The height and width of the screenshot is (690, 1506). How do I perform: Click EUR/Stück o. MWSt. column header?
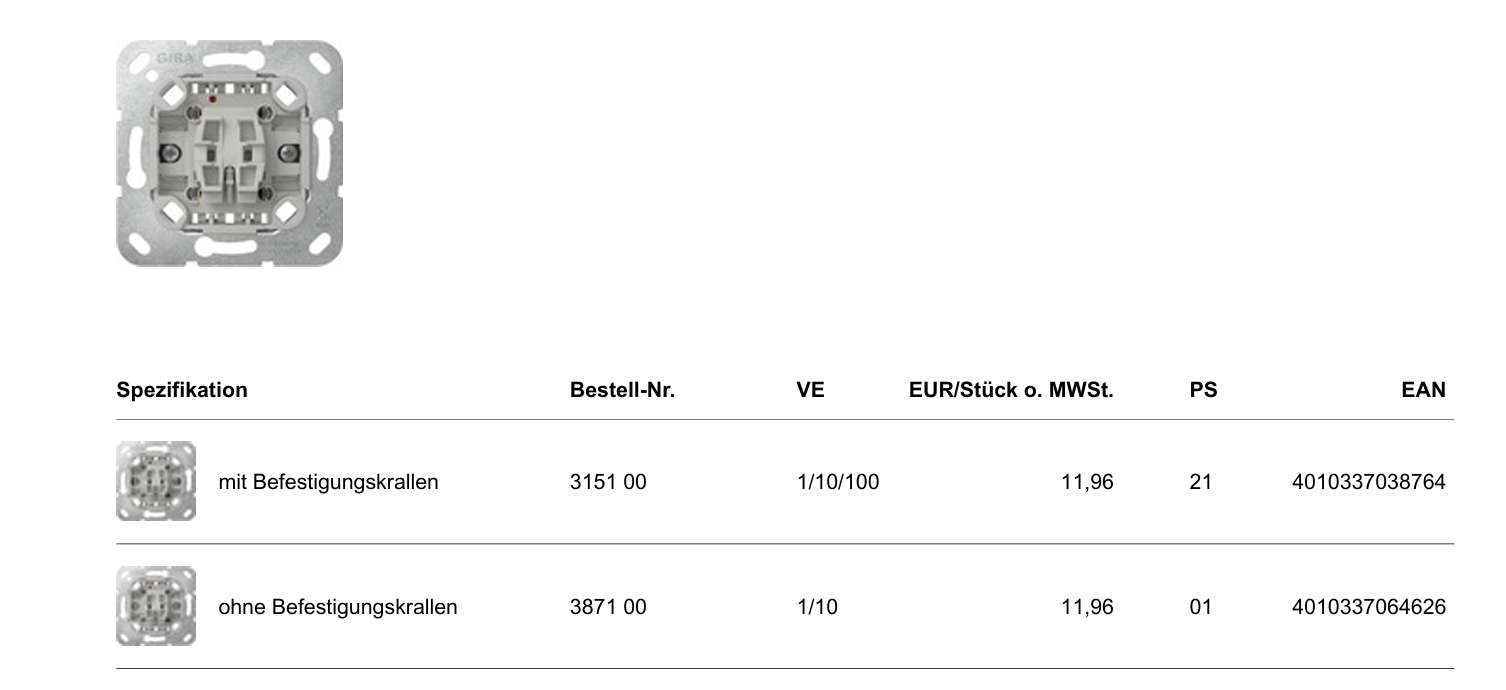[x=1011, y=391]
